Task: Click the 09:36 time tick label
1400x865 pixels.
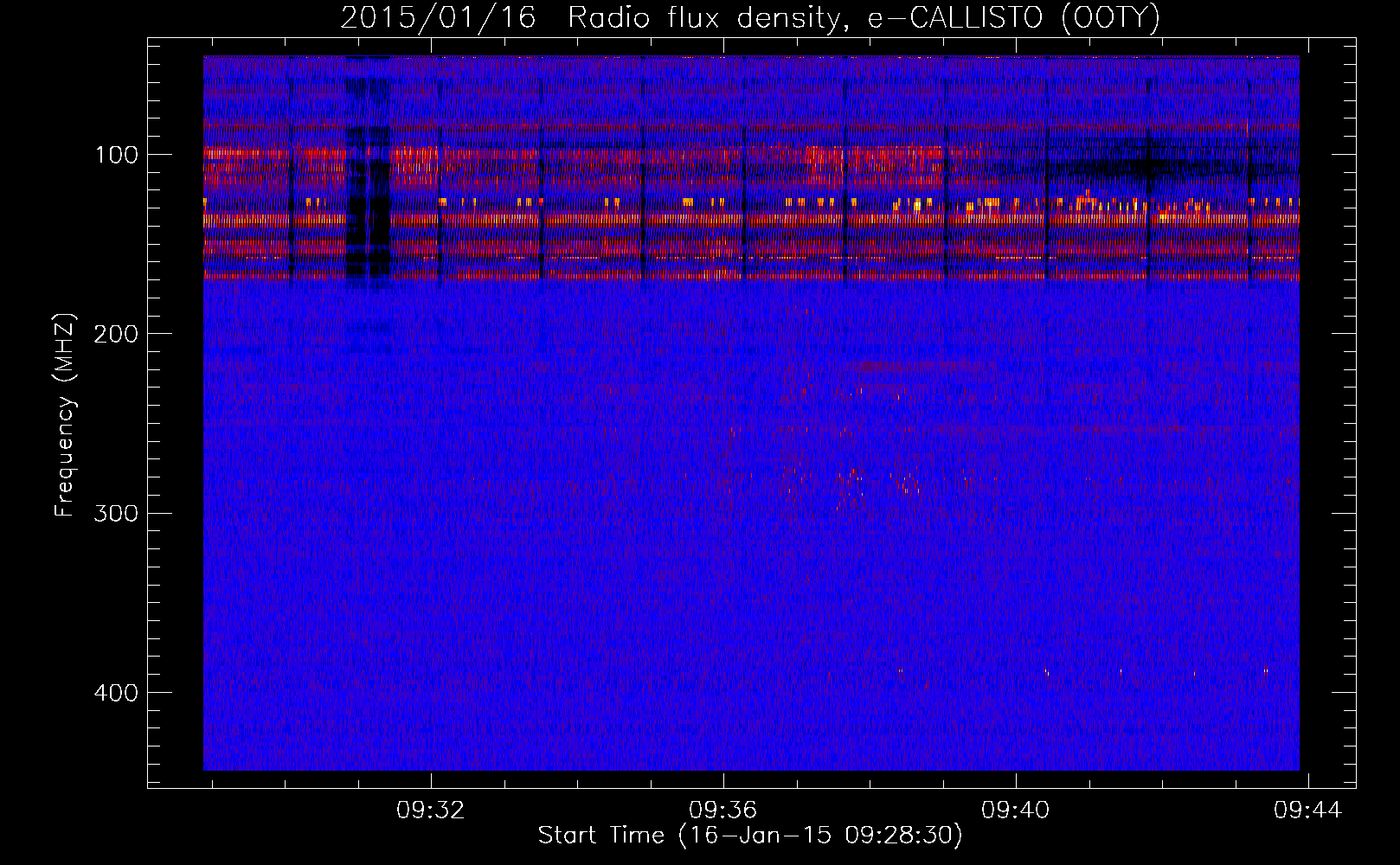Action: coord(722,810)
